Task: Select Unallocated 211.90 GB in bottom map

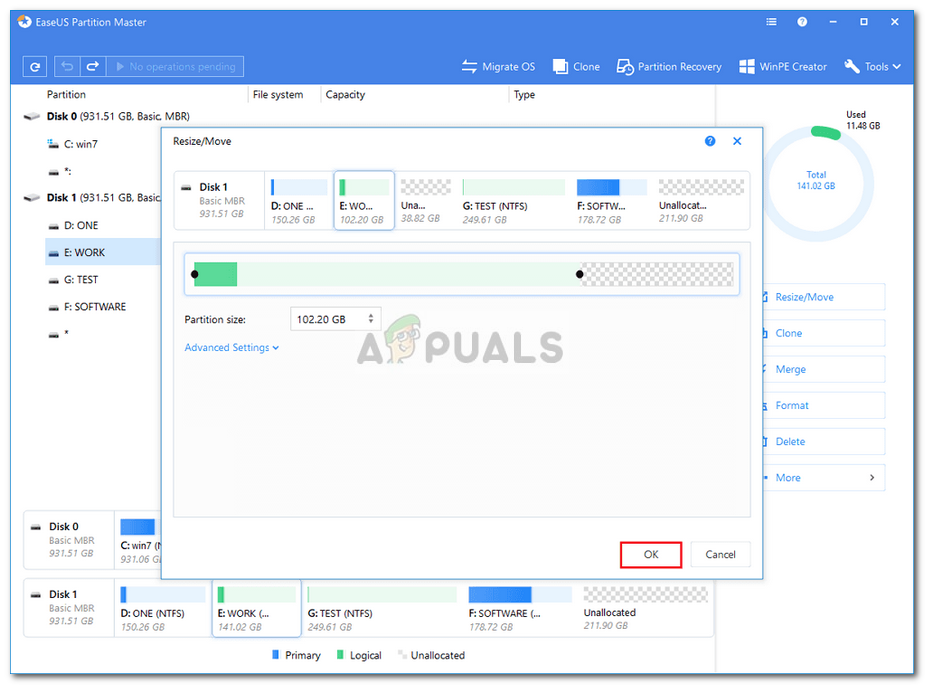Action: click(645, 608)
